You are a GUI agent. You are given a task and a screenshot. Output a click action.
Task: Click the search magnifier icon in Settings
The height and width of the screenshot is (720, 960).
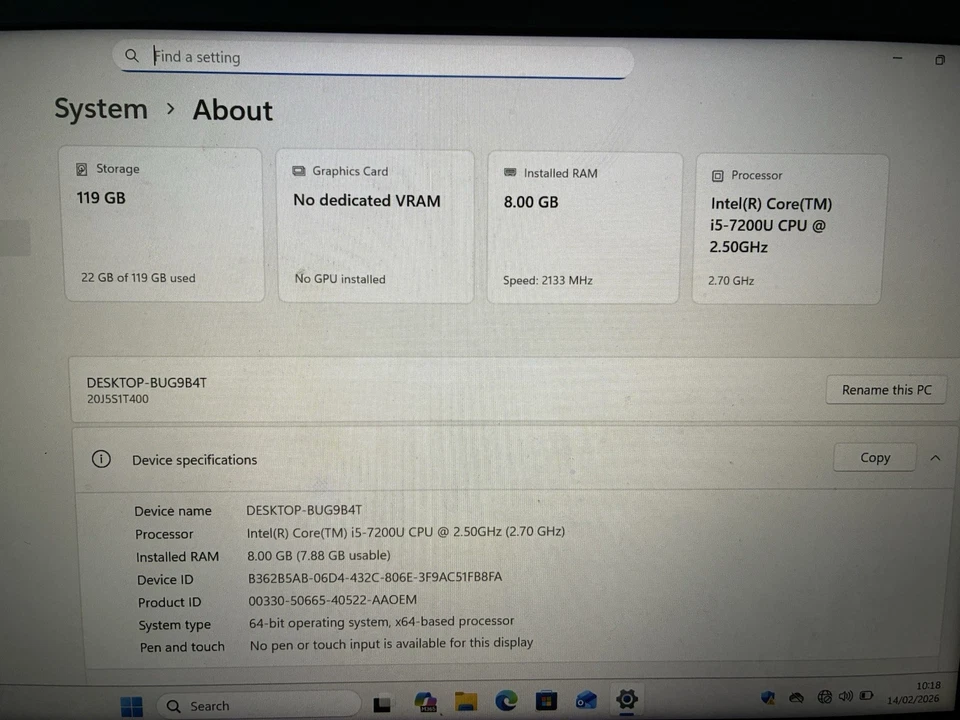(132, 56)
